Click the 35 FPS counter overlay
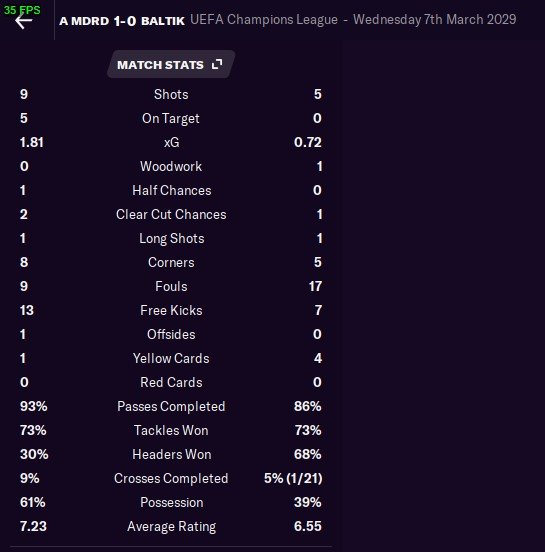 click(22, 10)
